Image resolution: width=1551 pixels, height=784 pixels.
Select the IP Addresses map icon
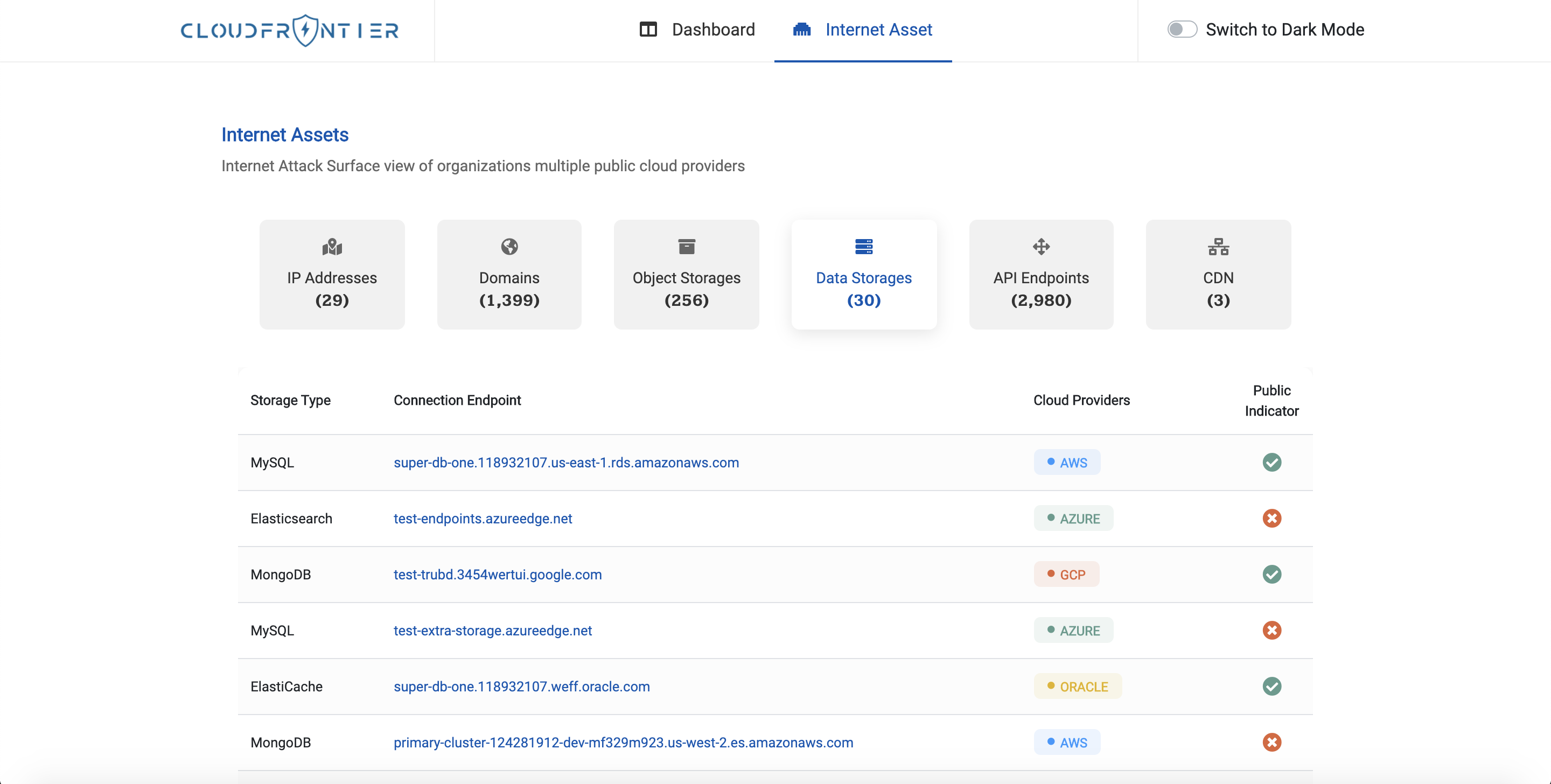pyautogui.click(x=332, y=247)
